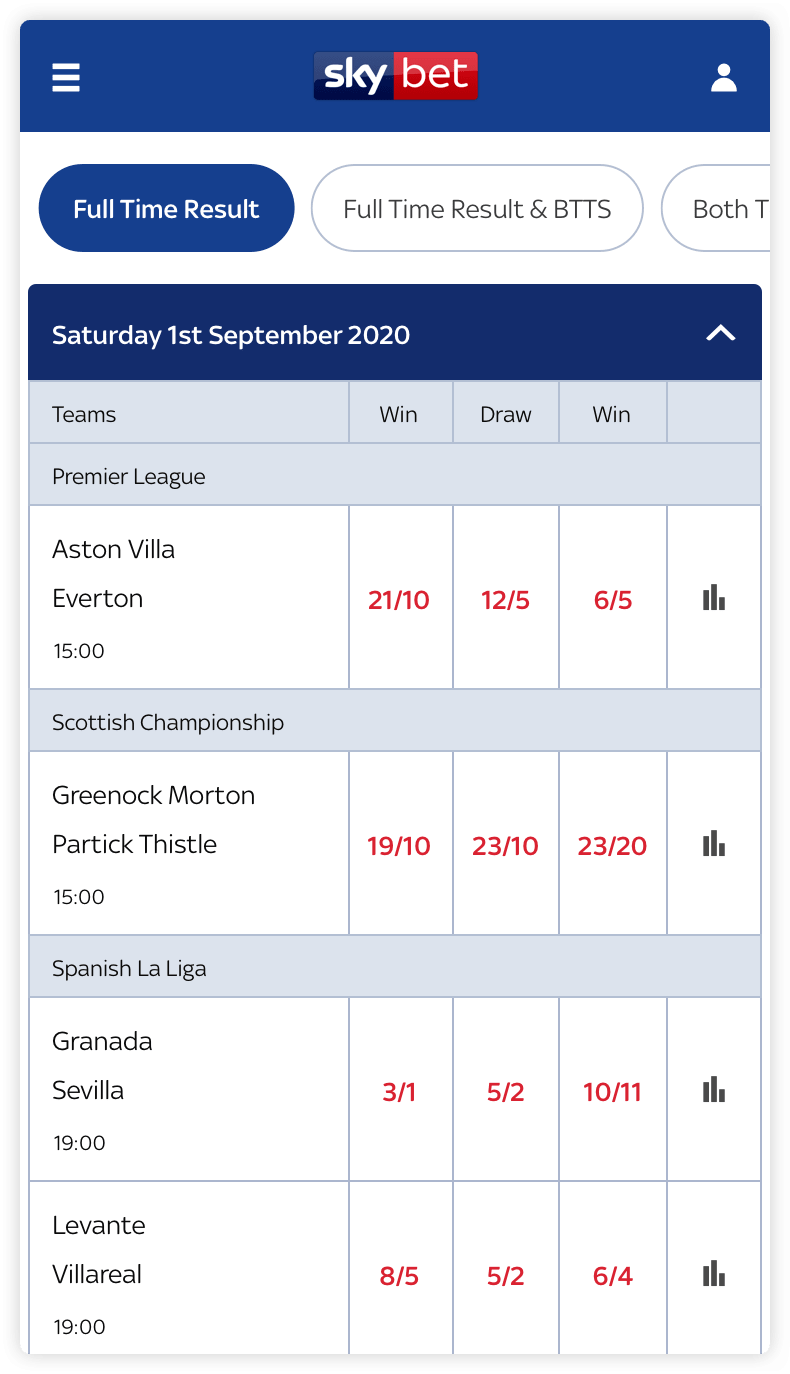Screen dimensions: 790x1374
Task: Click the Sky Bet logo
Action: pos(395,75)
